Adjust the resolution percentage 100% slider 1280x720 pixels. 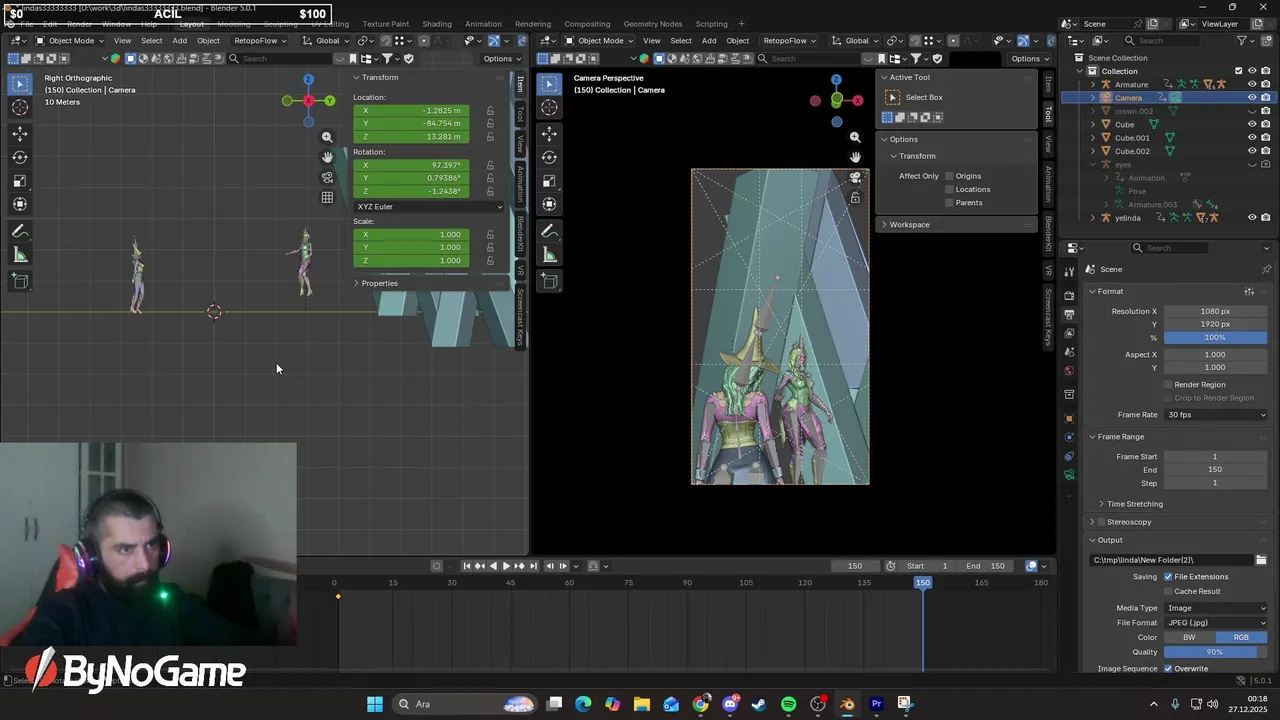(1215, 337)
